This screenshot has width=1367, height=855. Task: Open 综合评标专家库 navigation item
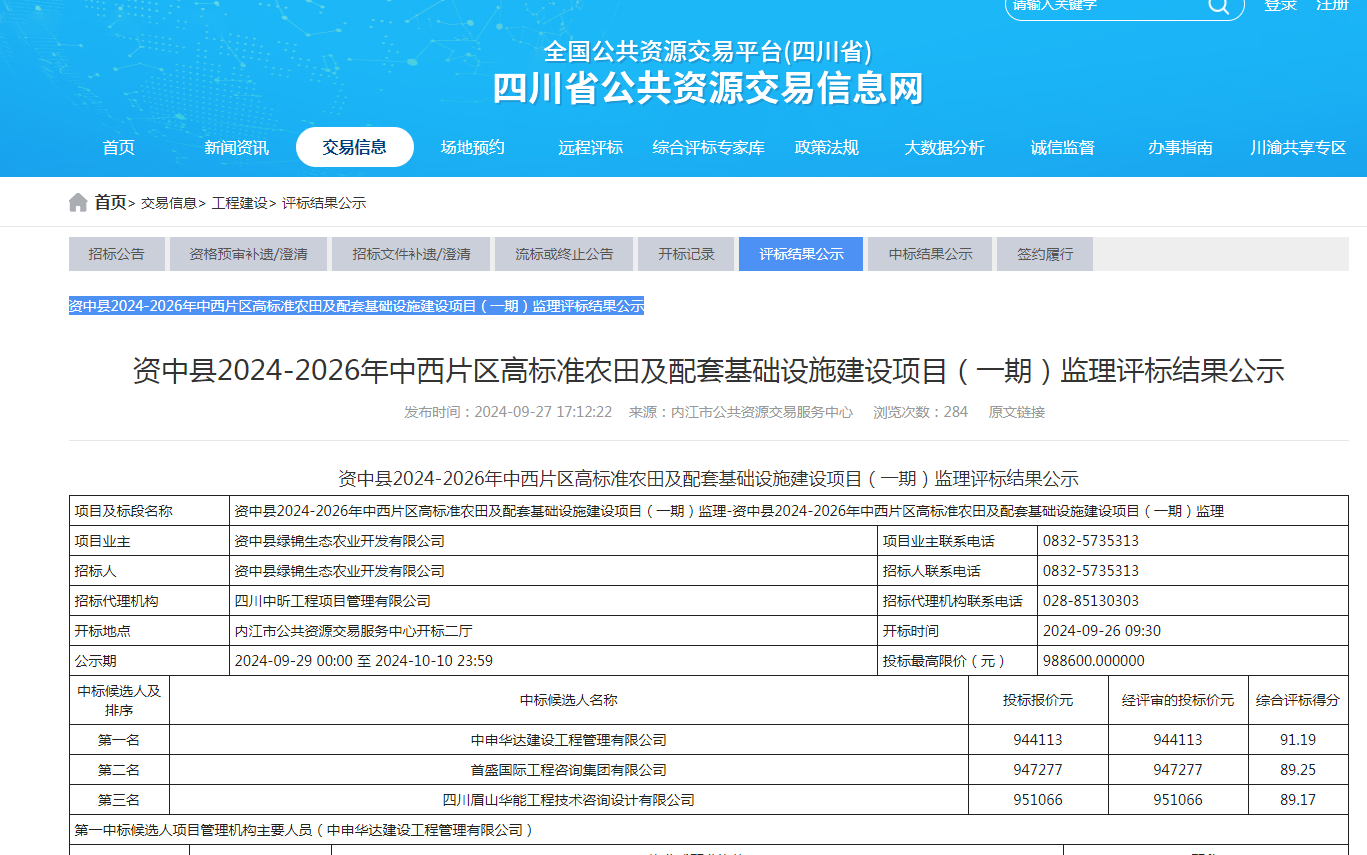tap(708, 148)
